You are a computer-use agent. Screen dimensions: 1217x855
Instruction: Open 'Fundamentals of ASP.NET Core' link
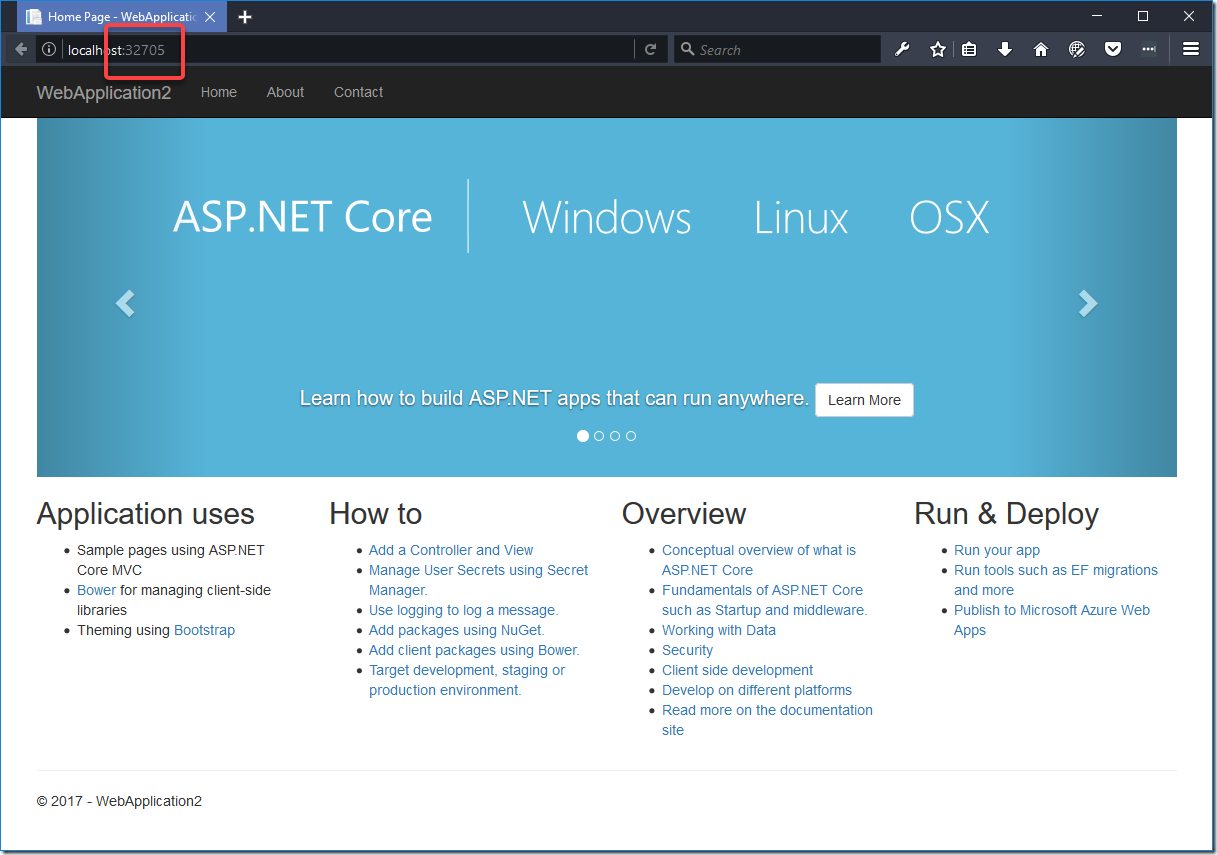764,600
